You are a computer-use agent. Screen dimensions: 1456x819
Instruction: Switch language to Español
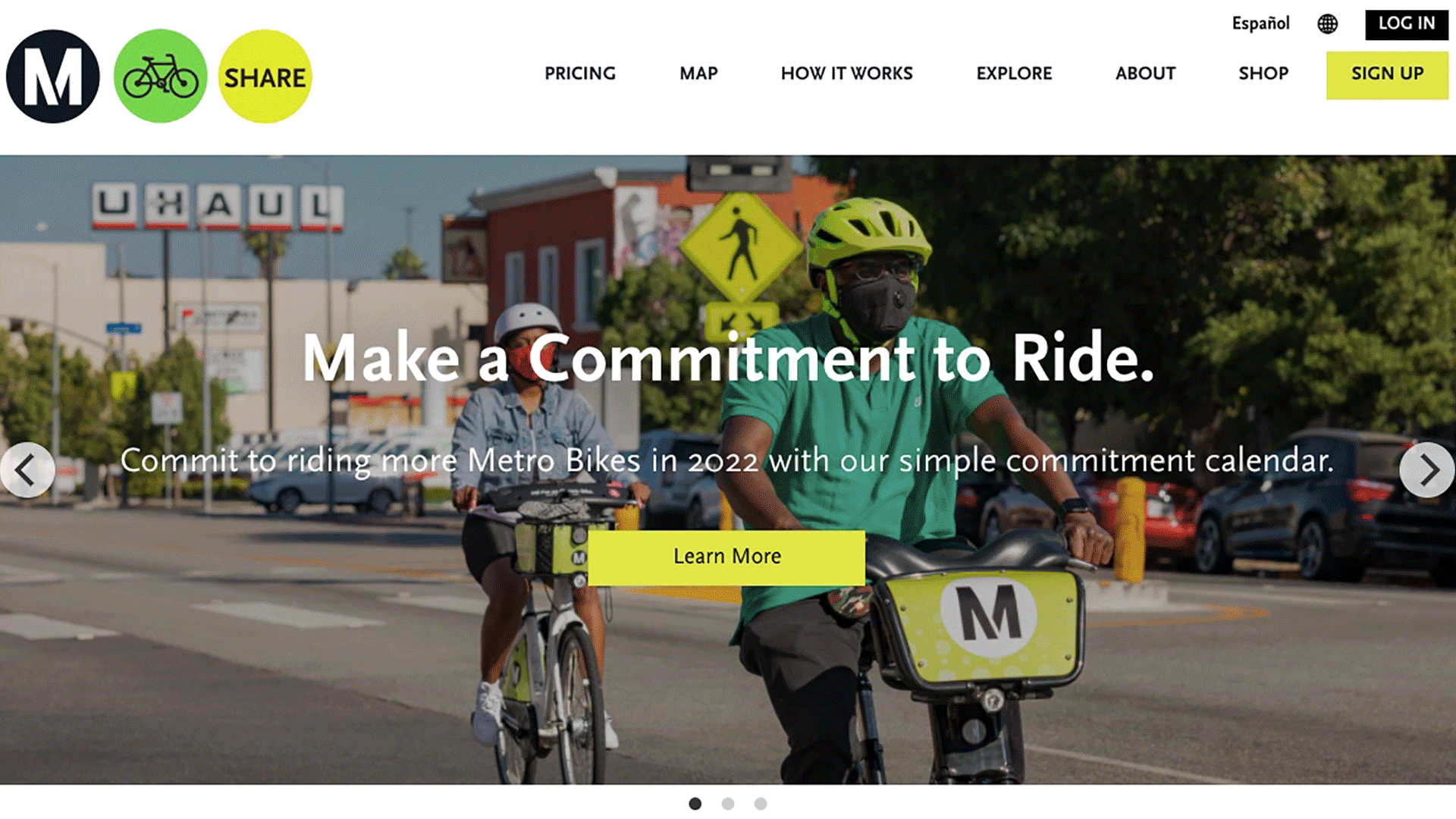[x=1260, y=24]
